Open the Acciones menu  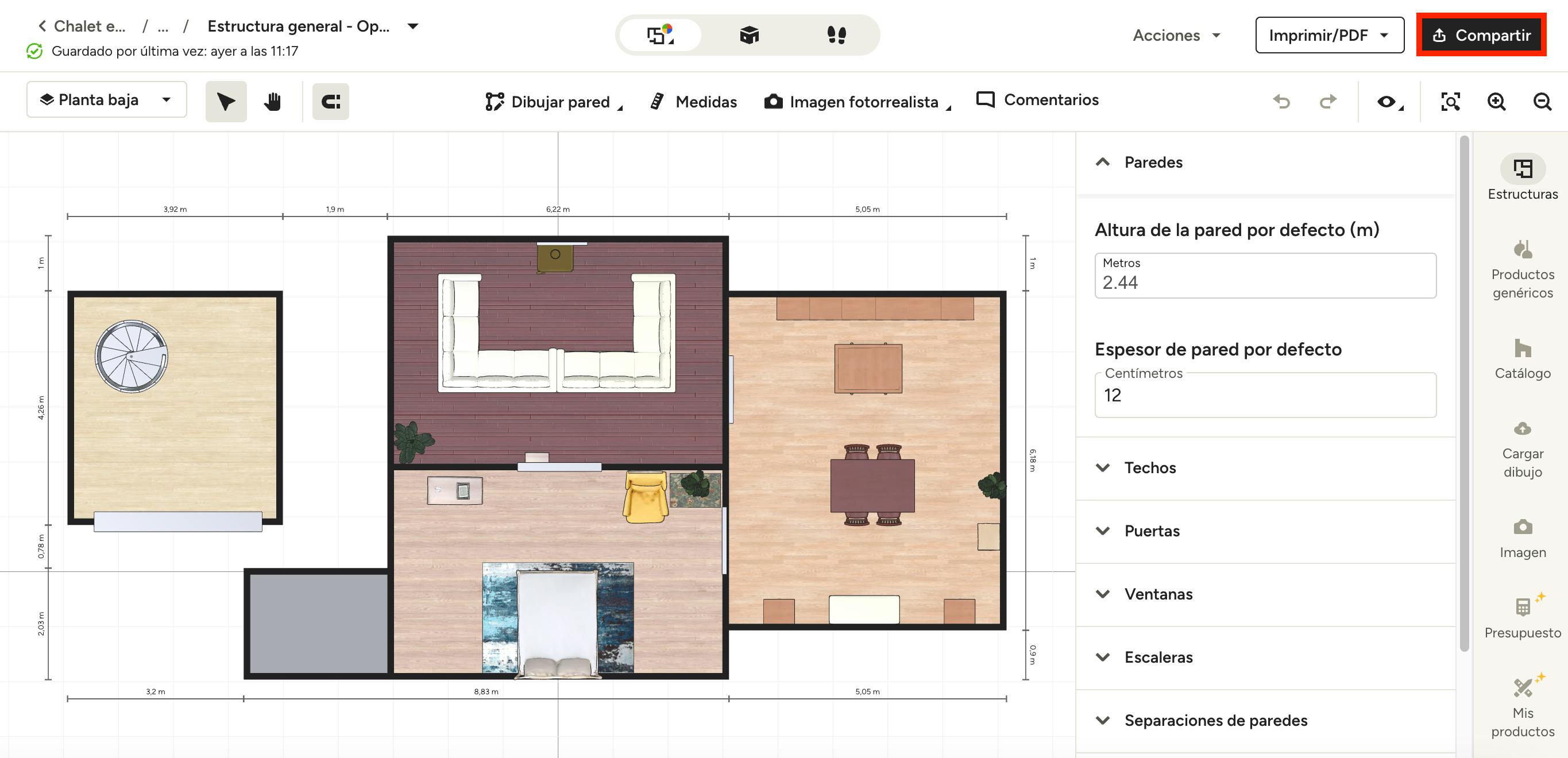coord(1176,35)
